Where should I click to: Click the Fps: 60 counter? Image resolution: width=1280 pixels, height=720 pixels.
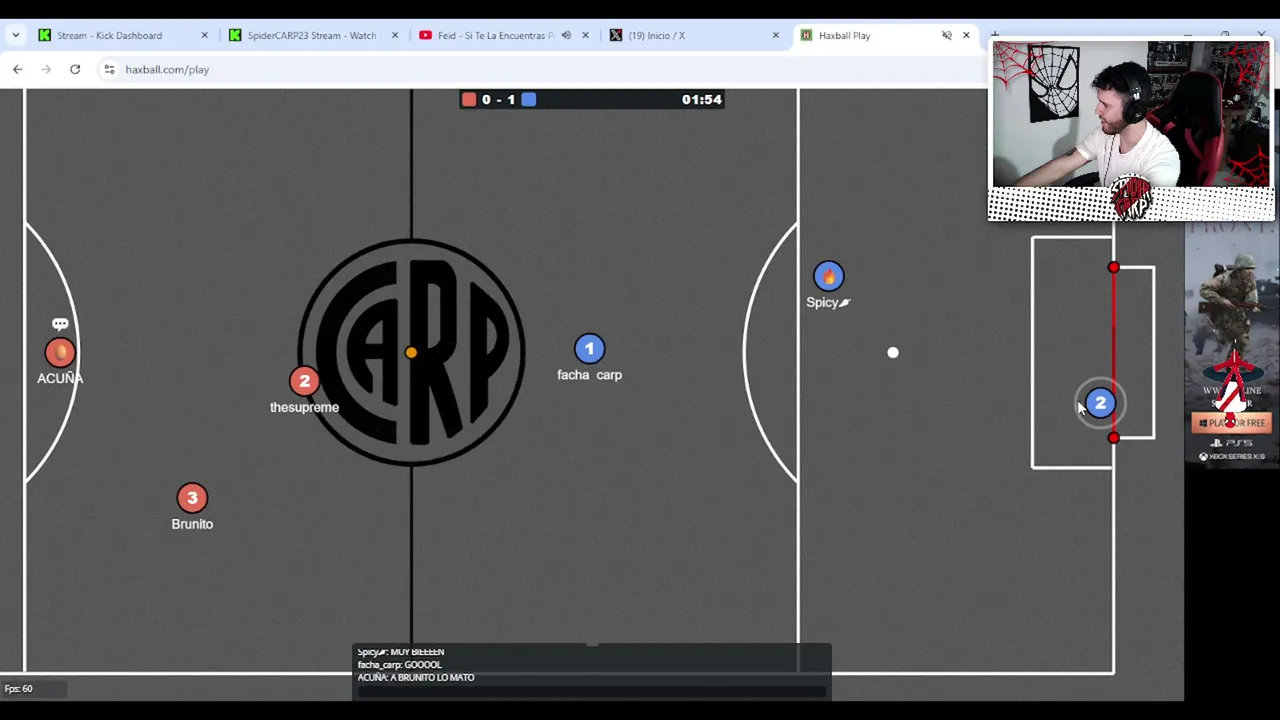coord(18,688)
